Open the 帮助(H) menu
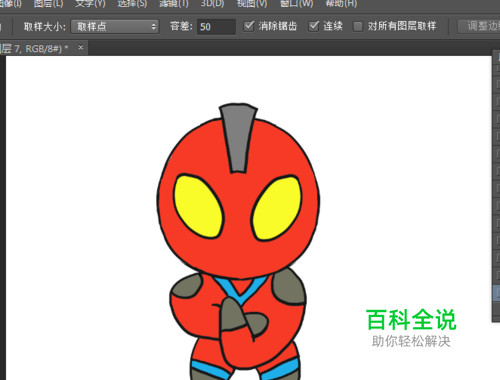The image size is (500, 380). [341, 3]
